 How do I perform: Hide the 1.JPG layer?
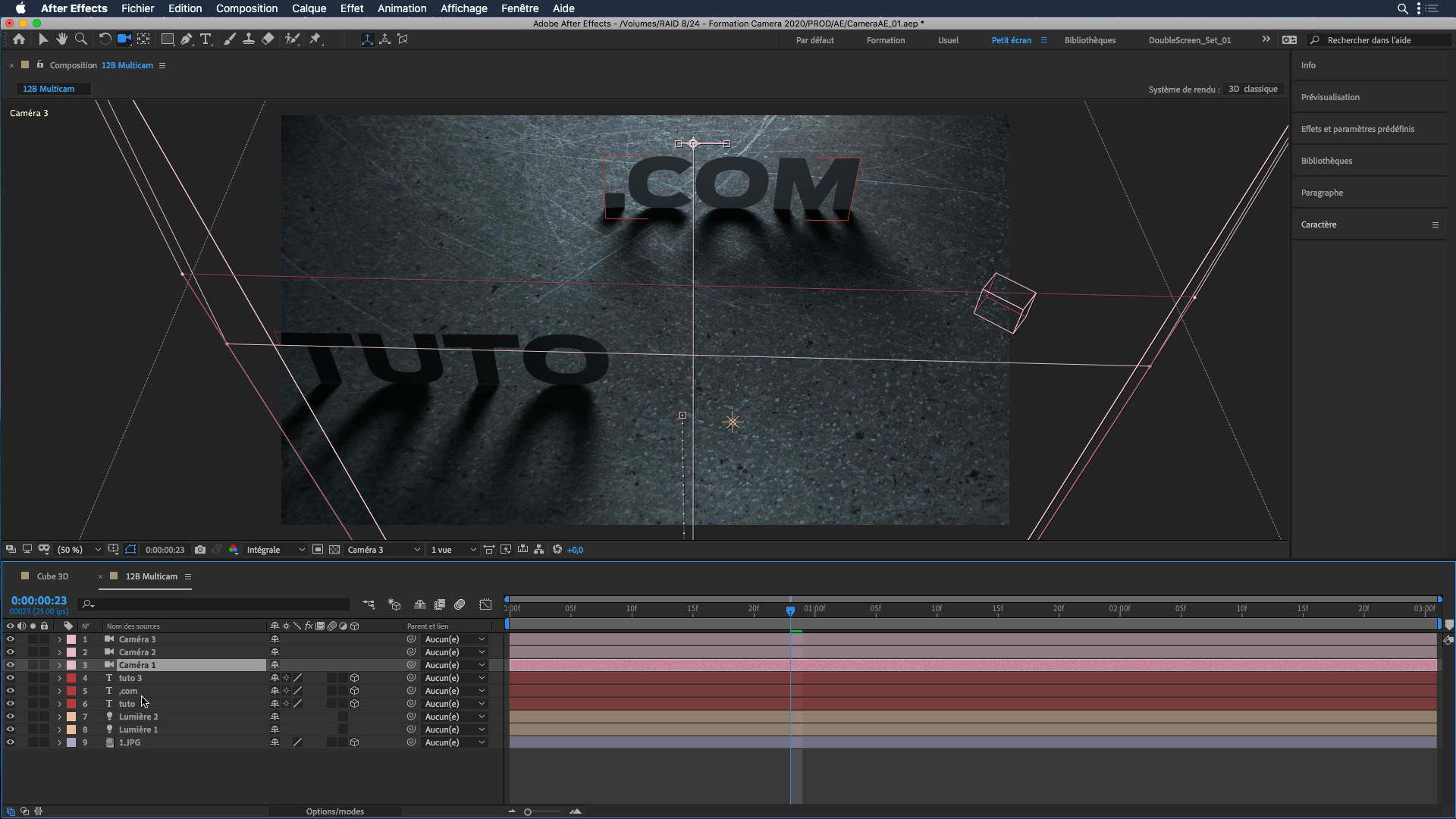coord(10,742)
